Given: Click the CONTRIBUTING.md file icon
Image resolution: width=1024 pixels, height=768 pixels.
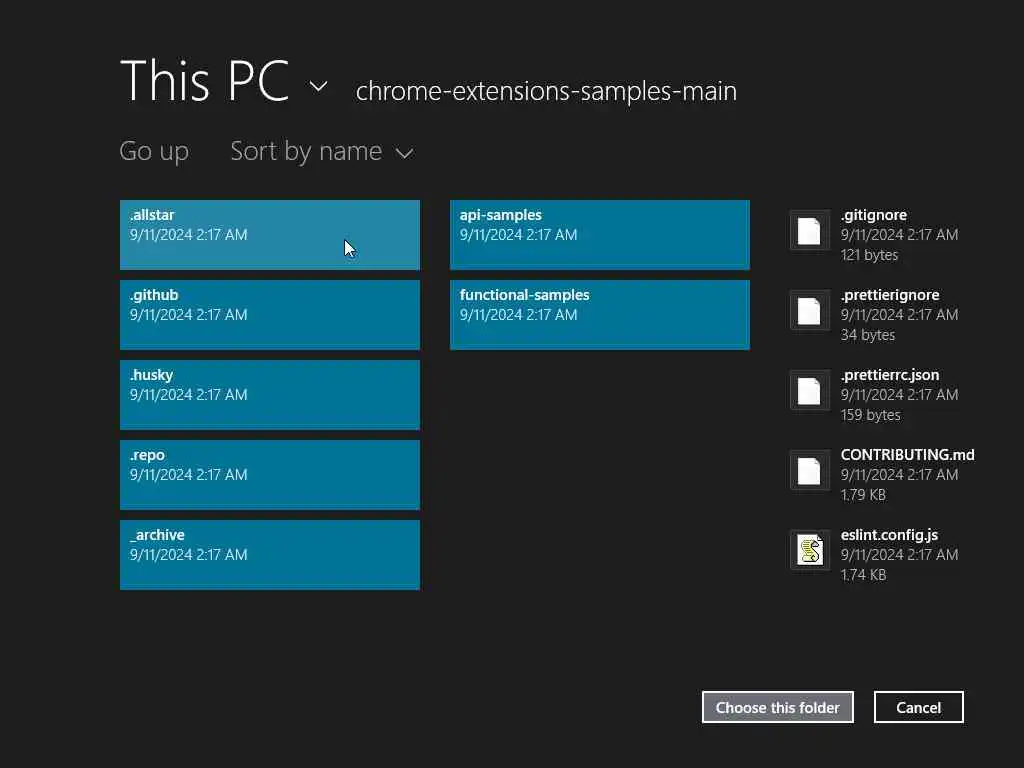Looking at the screenshot, I should pyautogui.click(x=810, y=471).
